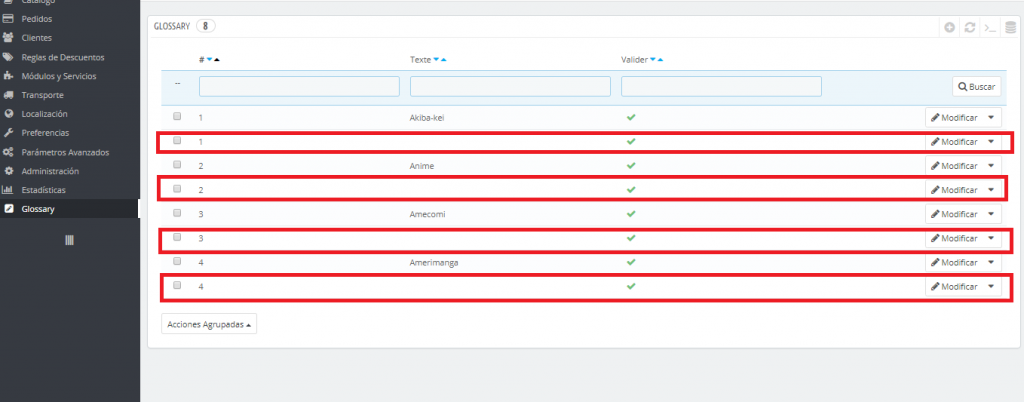Click Modificar for the Amerimanga entry
1024x402 pixels.
pyautogui.click(x=954, y=262)
